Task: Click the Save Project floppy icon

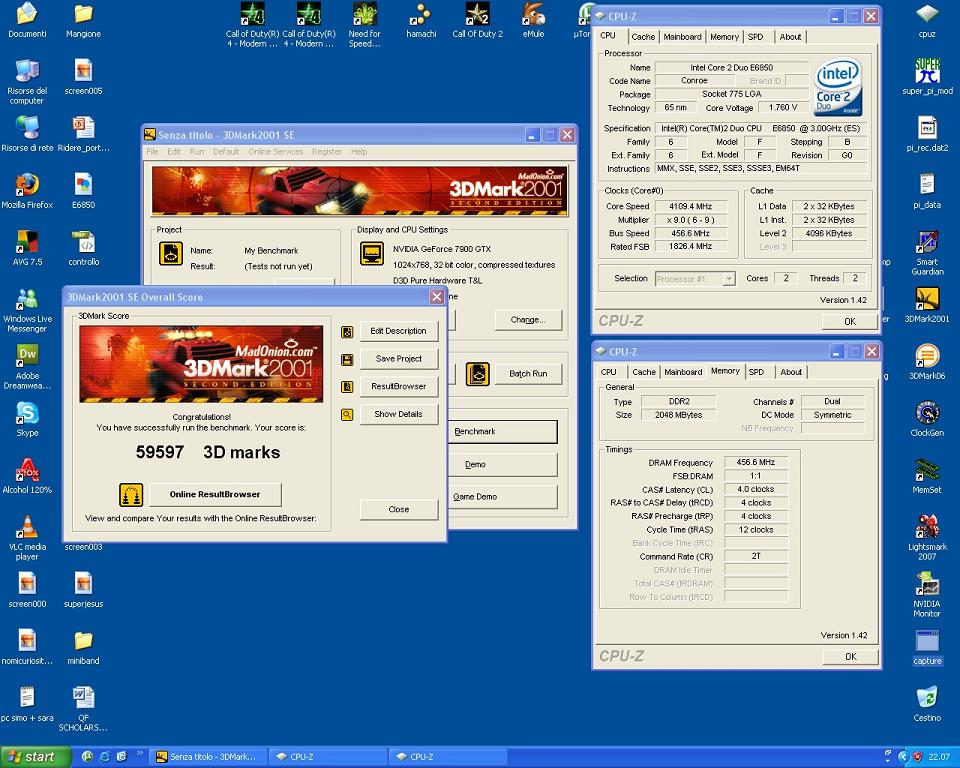Action: point(347,360)
